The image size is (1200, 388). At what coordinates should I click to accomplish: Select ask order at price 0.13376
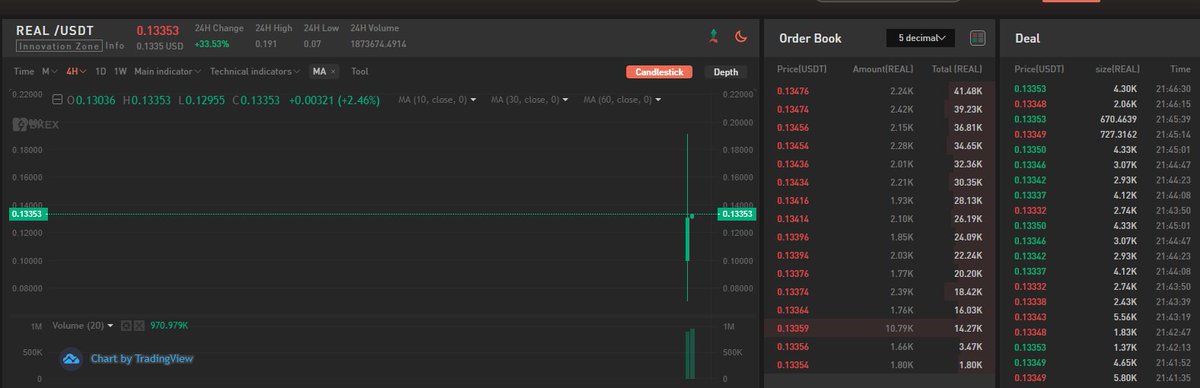[x=880, y=273]
